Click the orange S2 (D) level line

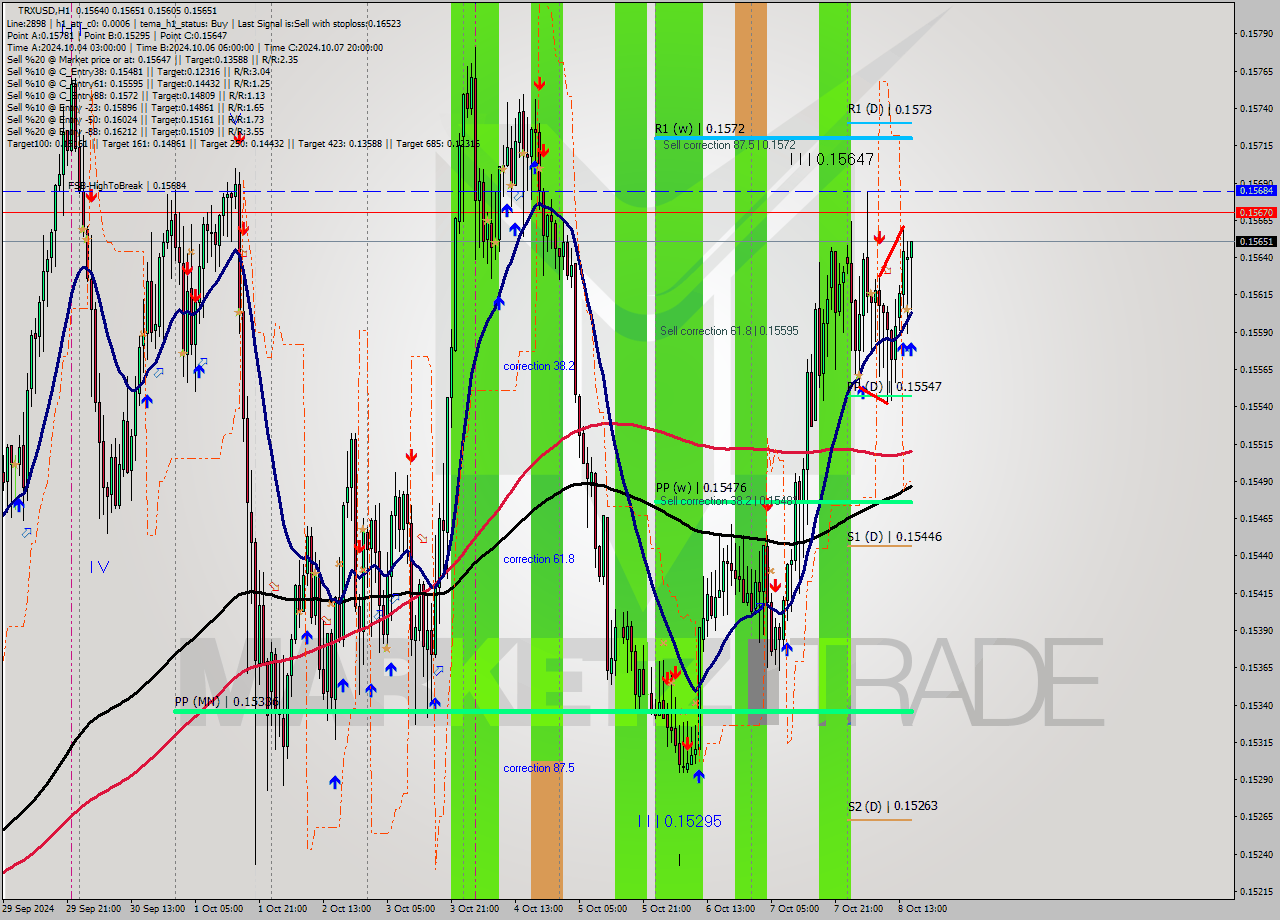[x=880, y=820]
